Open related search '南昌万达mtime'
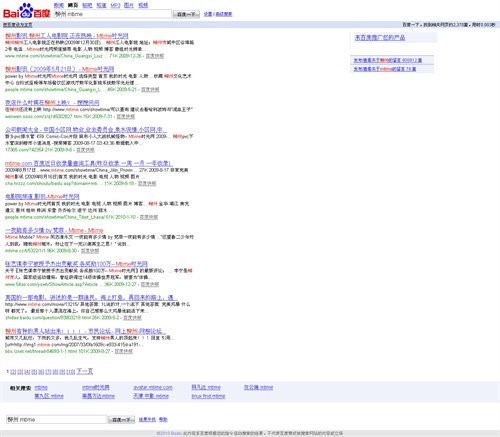This screenshot has width=500, height=437. pos(98,396)
